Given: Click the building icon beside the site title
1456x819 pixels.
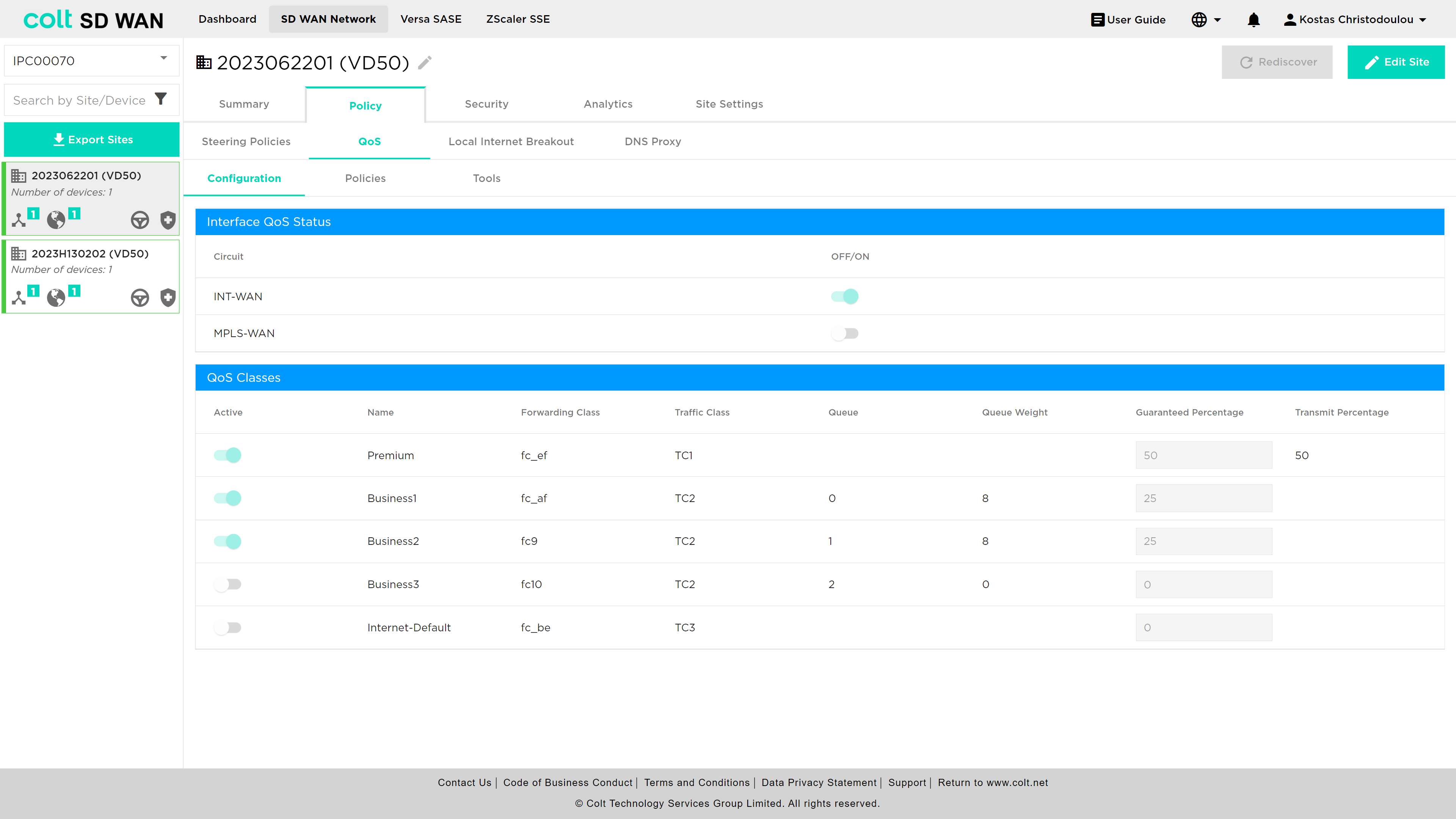Looking at the screenshot, I should tap(204, 62).
